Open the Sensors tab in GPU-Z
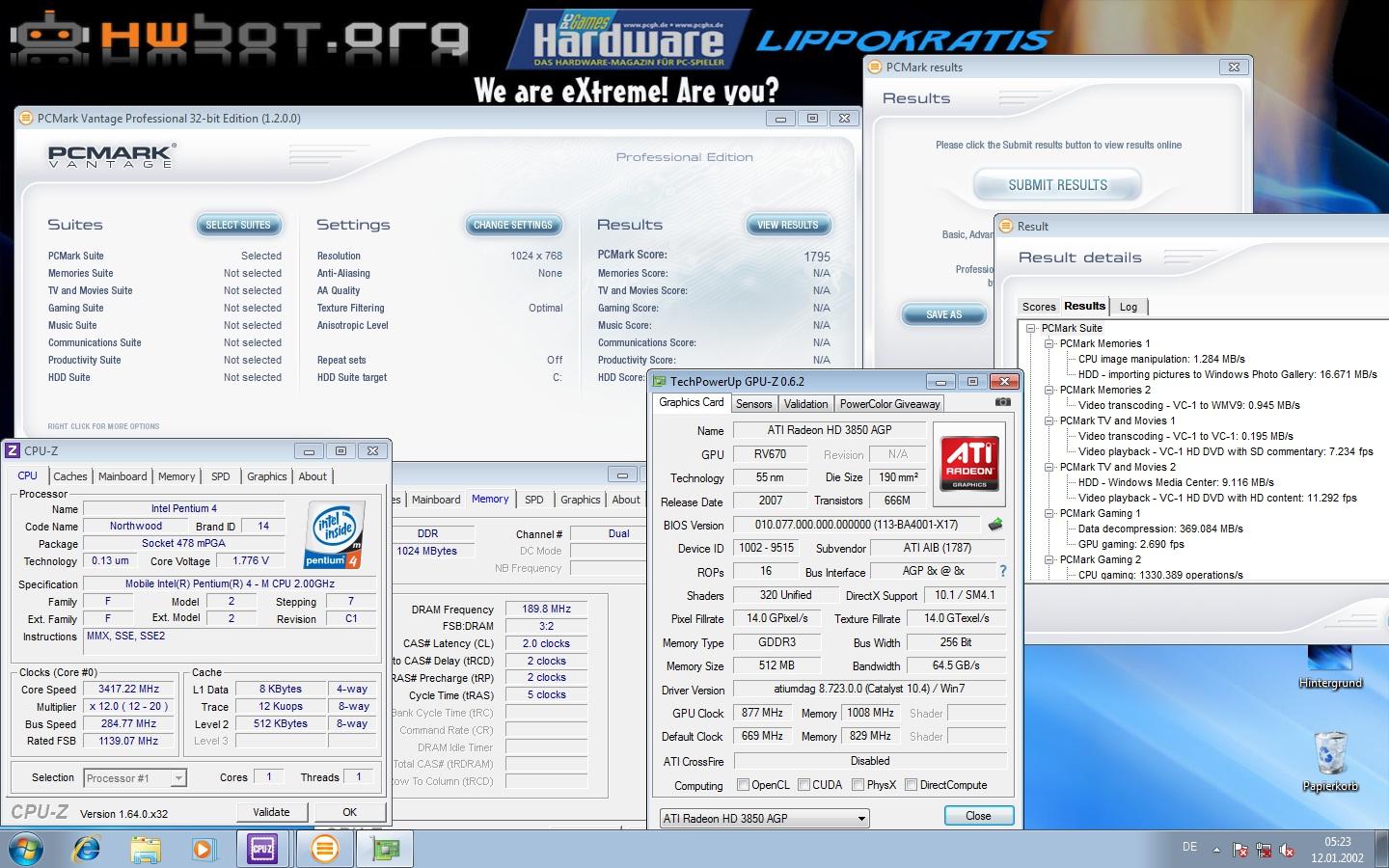The image size is (1389, 868). pyautogui.click(x=754, y=404)
